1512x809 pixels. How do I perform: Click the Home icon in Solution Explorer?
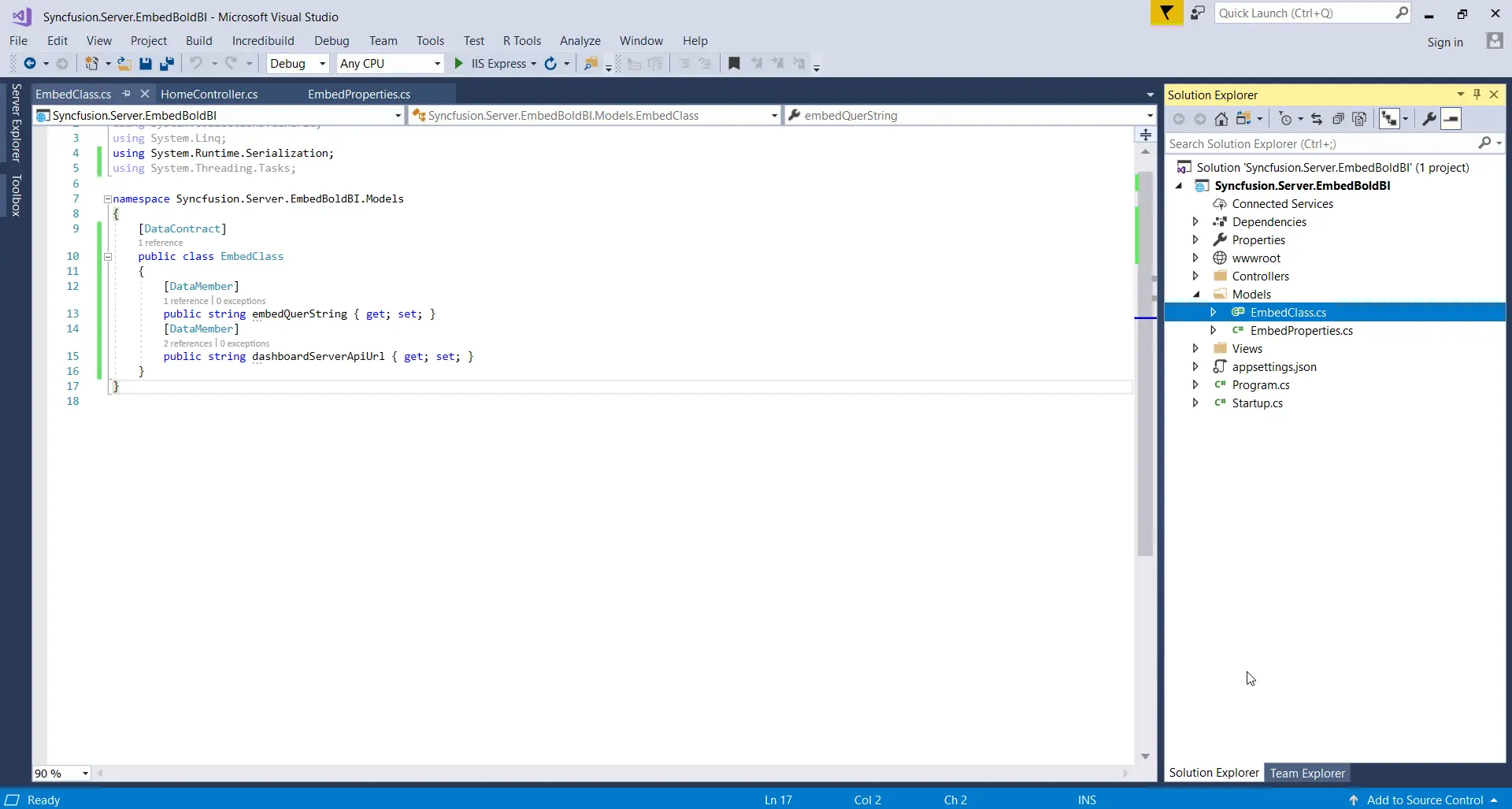[x=1221, y=119]
